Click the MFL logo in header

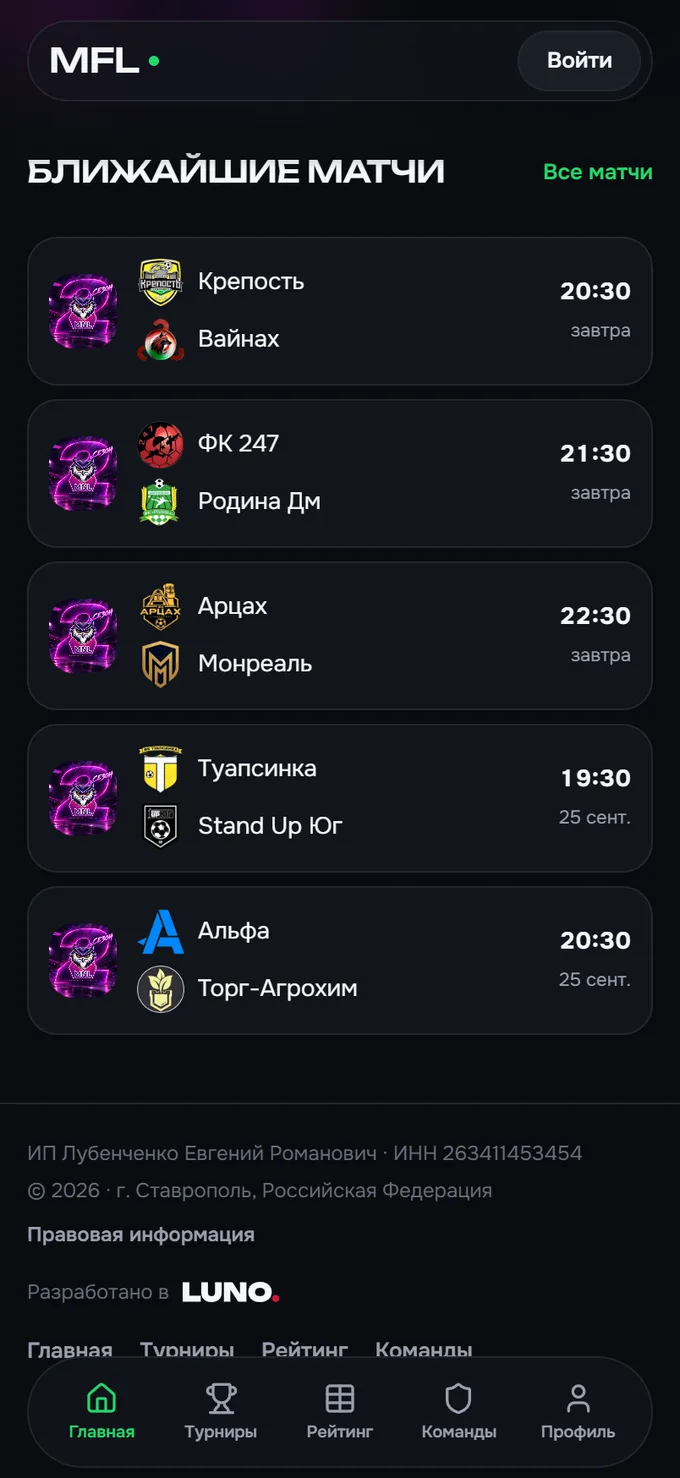[x=104, y=61]
